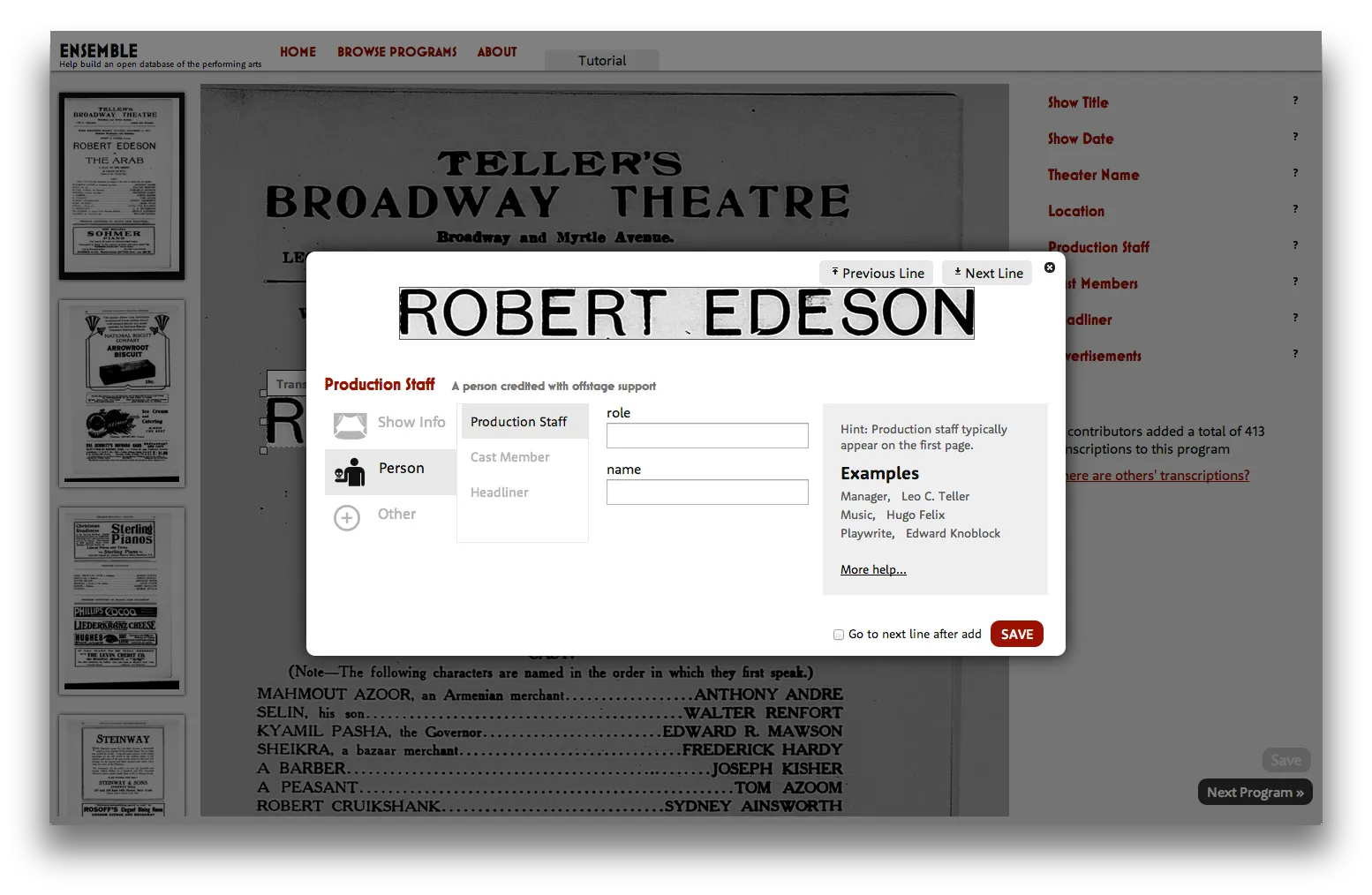Select the Steinway advertisement page thumbnail
The height and width of the screenshot is (895, 1372).
click(x=122, y=768)
